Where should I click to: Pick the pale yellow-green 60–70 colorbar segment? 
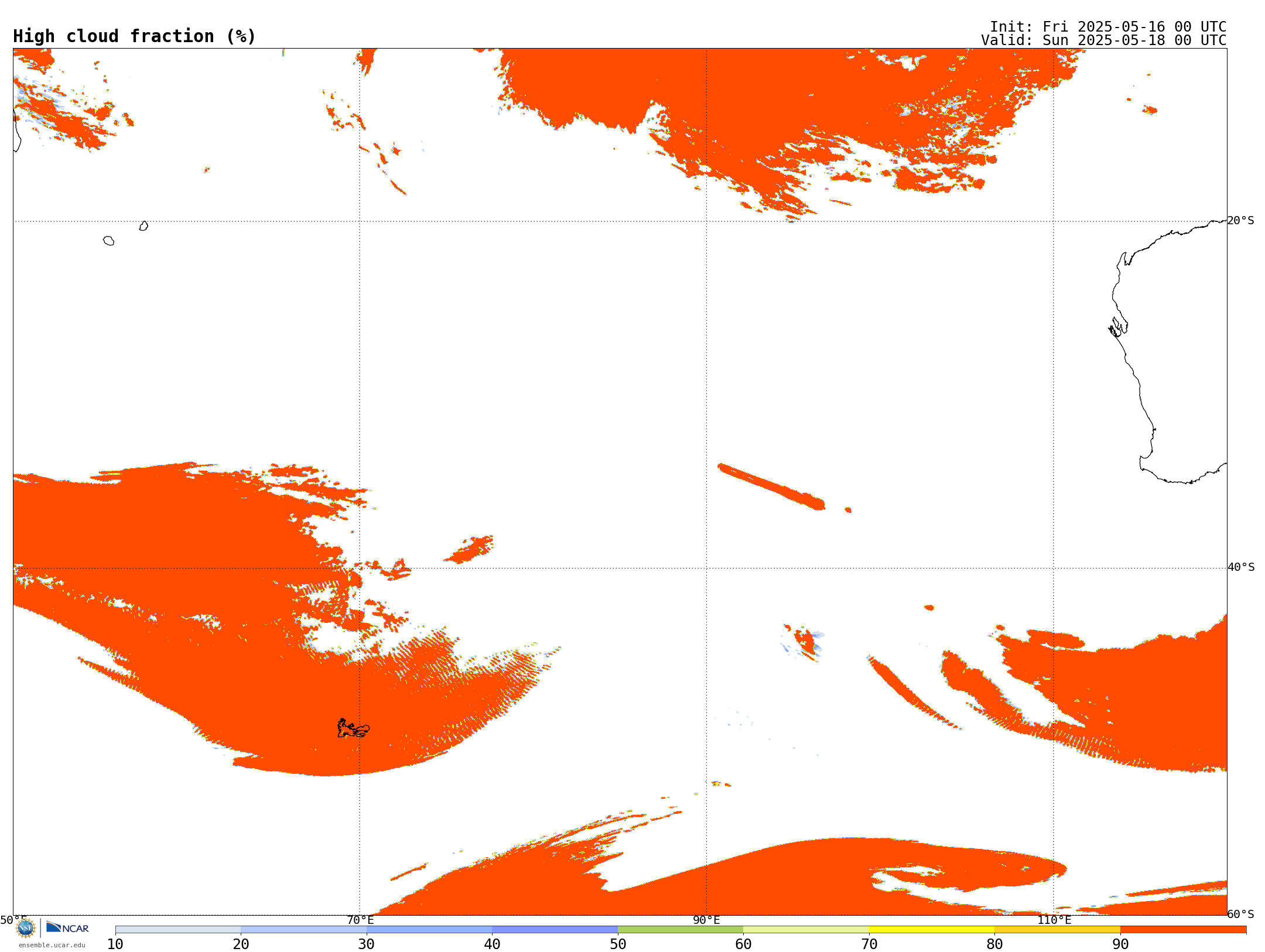(806, 929)
